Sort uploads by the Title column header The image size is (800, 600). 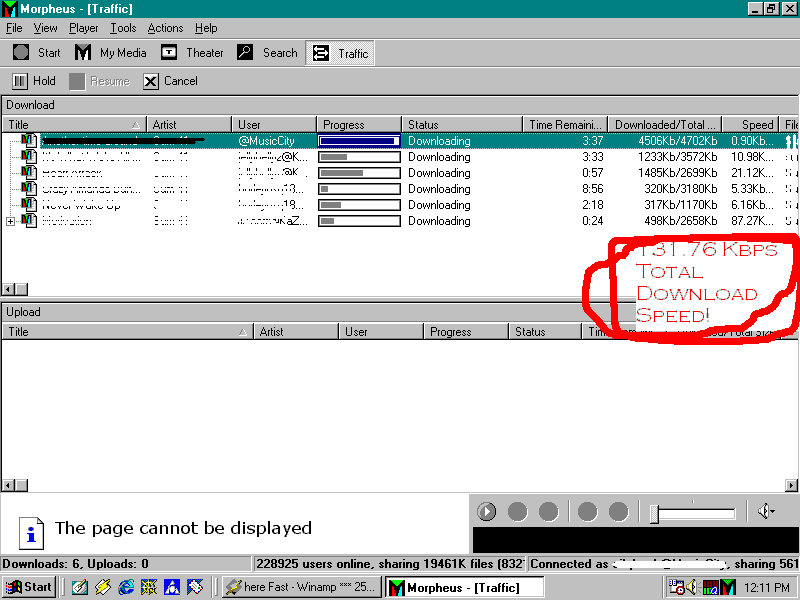(x=128, y=332)
